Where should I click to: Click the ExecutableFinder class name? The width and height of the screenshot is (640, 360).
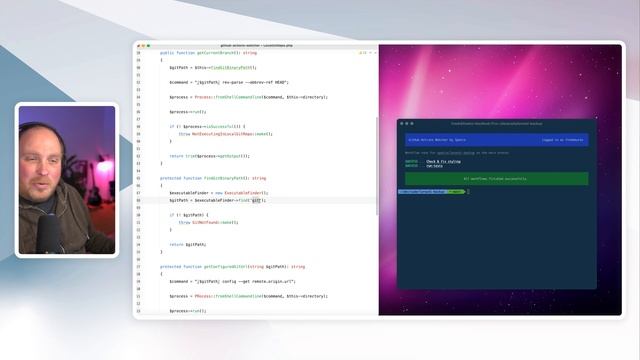click(243, 193)
